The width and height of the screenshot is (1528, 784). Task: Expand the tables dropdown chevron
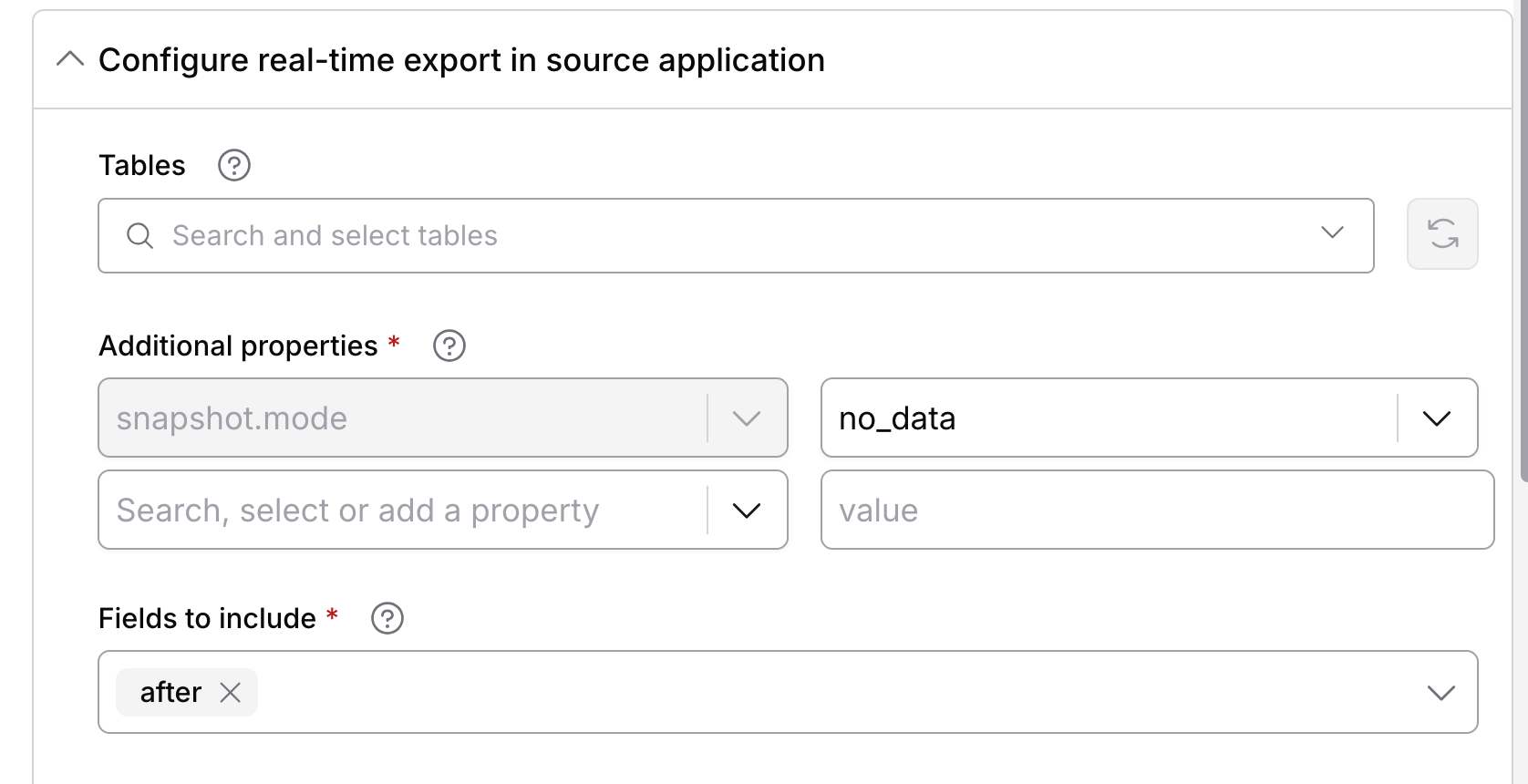[x=1332, y=233]
